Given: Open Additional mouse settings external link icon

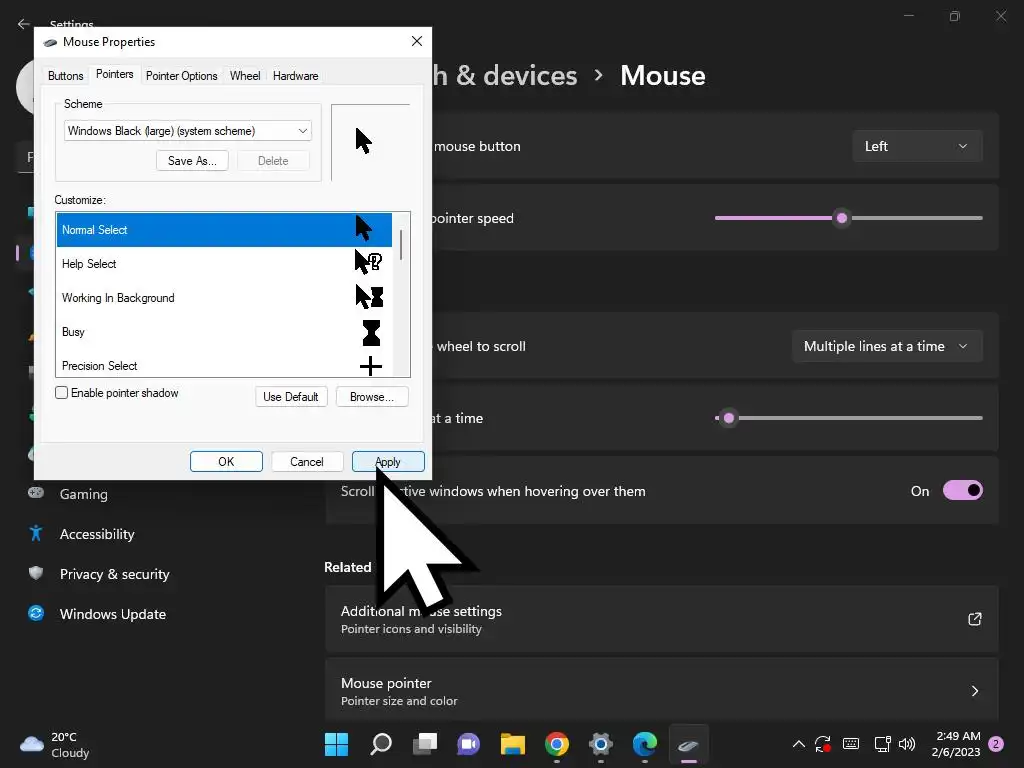Looking at the screenshot, I should point(974,618).
